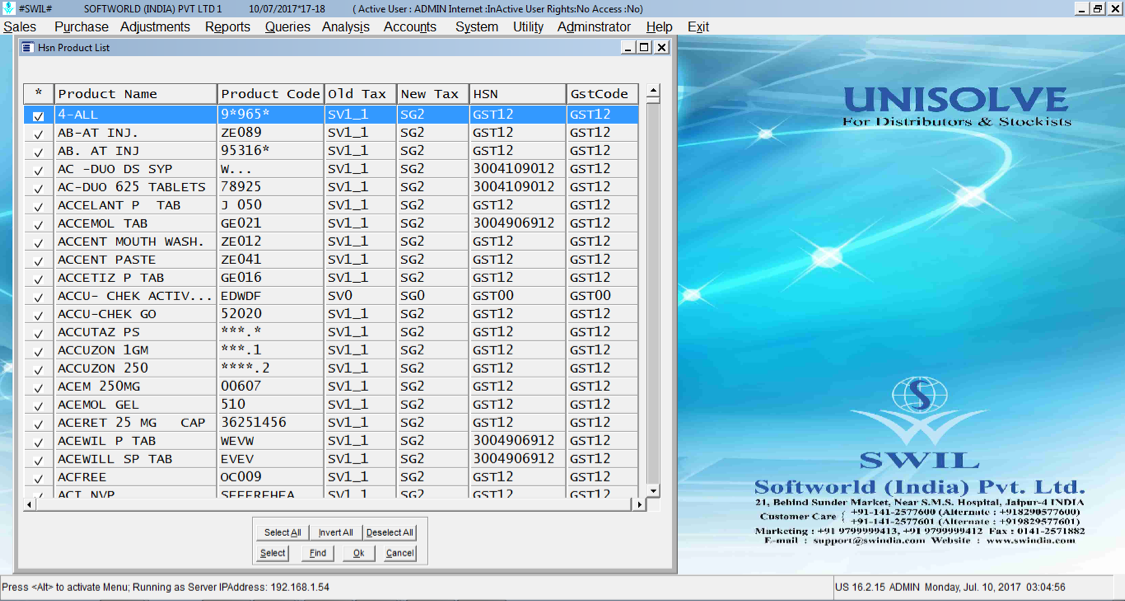This screenshot has width=1125, height=601.
Task: Click the date and time in status bar
Action: (995, 587)
